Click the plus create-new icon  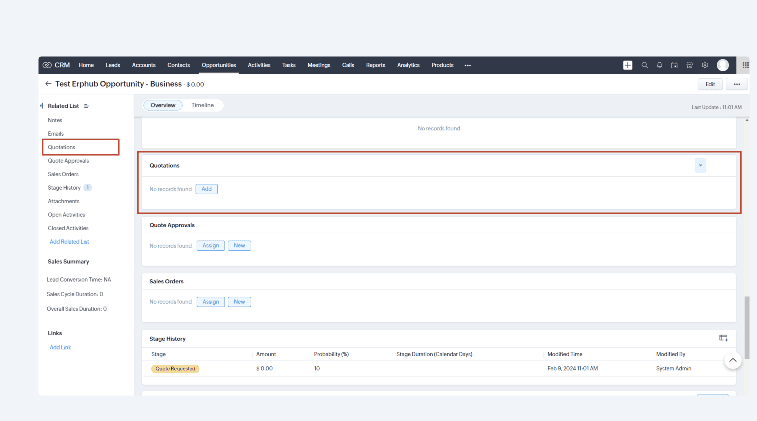(x=627, y=65)
